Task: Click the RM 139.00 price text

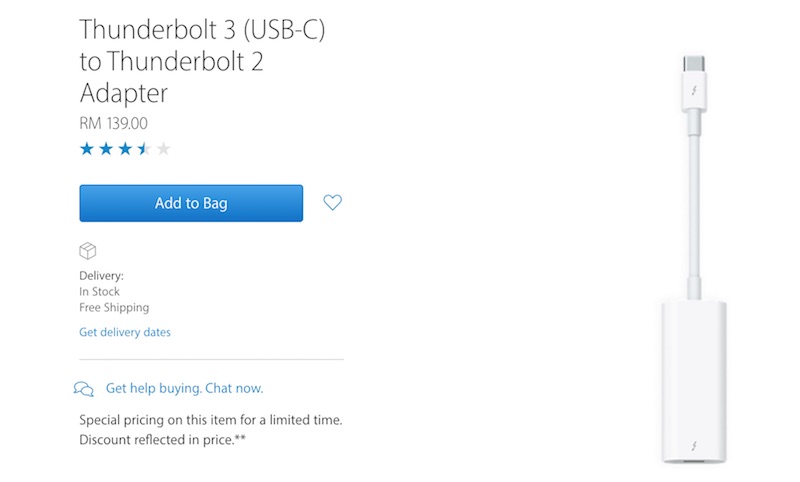Action: coord(113,123)
